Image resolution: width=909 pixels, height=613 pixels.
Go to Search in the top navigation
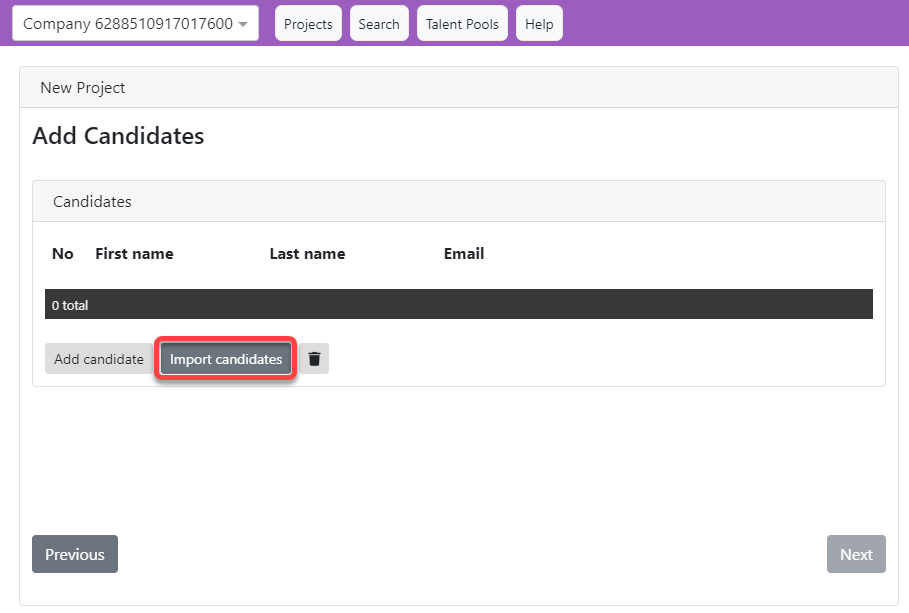[379, 24]
